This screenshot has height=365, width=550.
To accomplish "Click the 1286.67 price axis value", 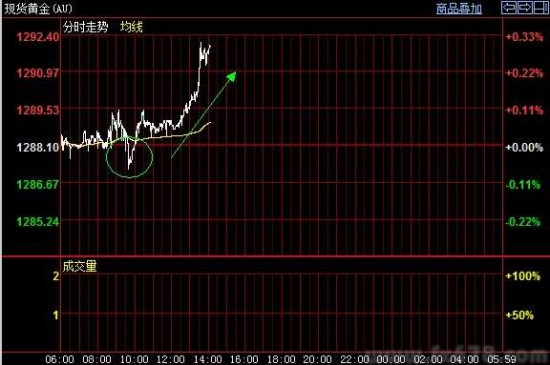I will (x=38, y=184).
